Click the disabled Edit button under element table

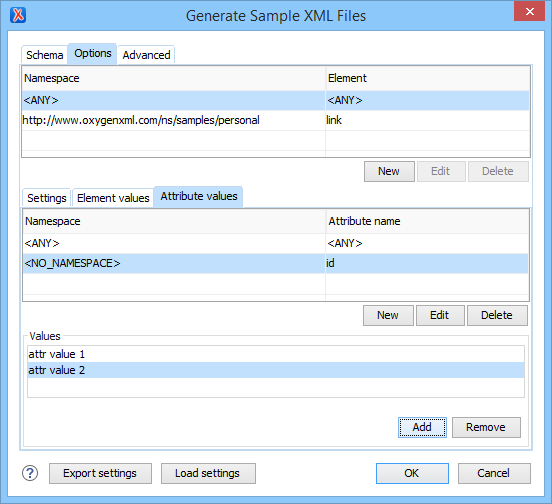tap(441, 171)
